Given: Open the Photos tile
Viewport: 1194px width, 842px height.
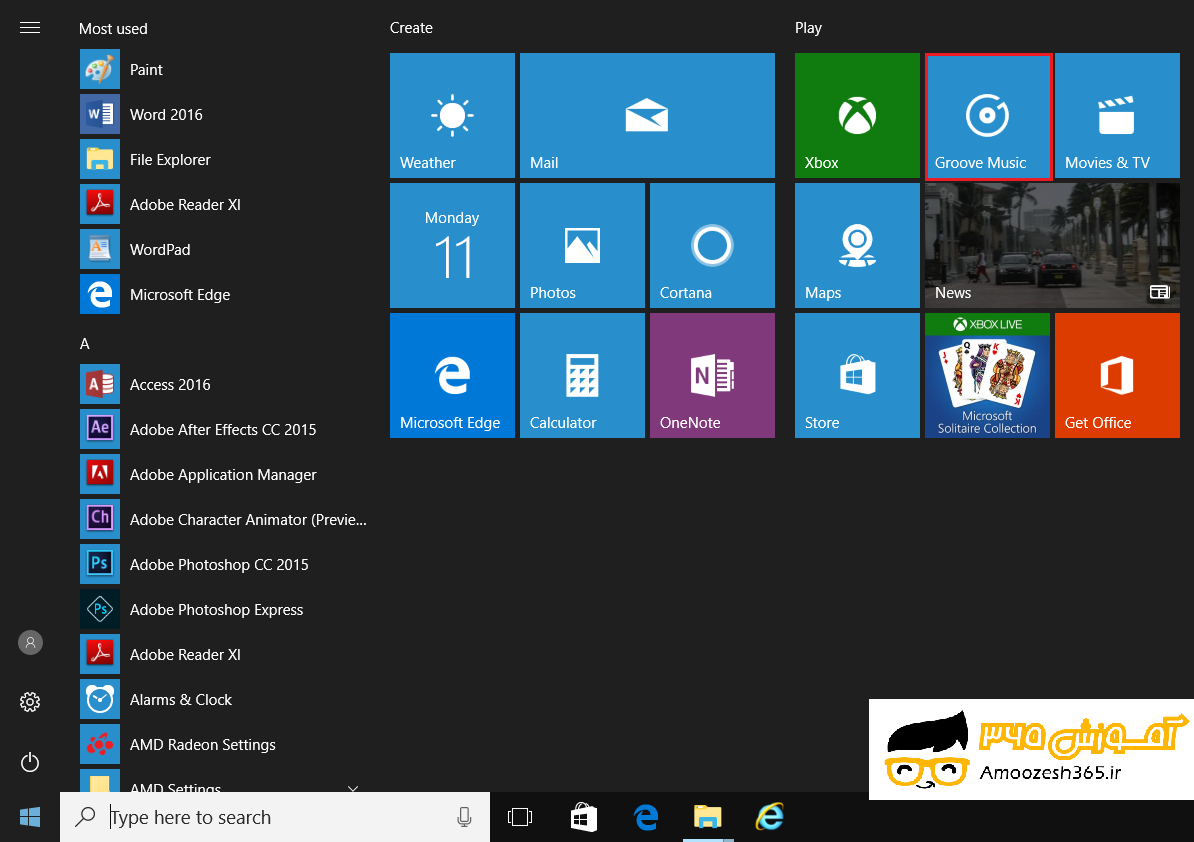Looking at the screenshot, I should [582, 245].
